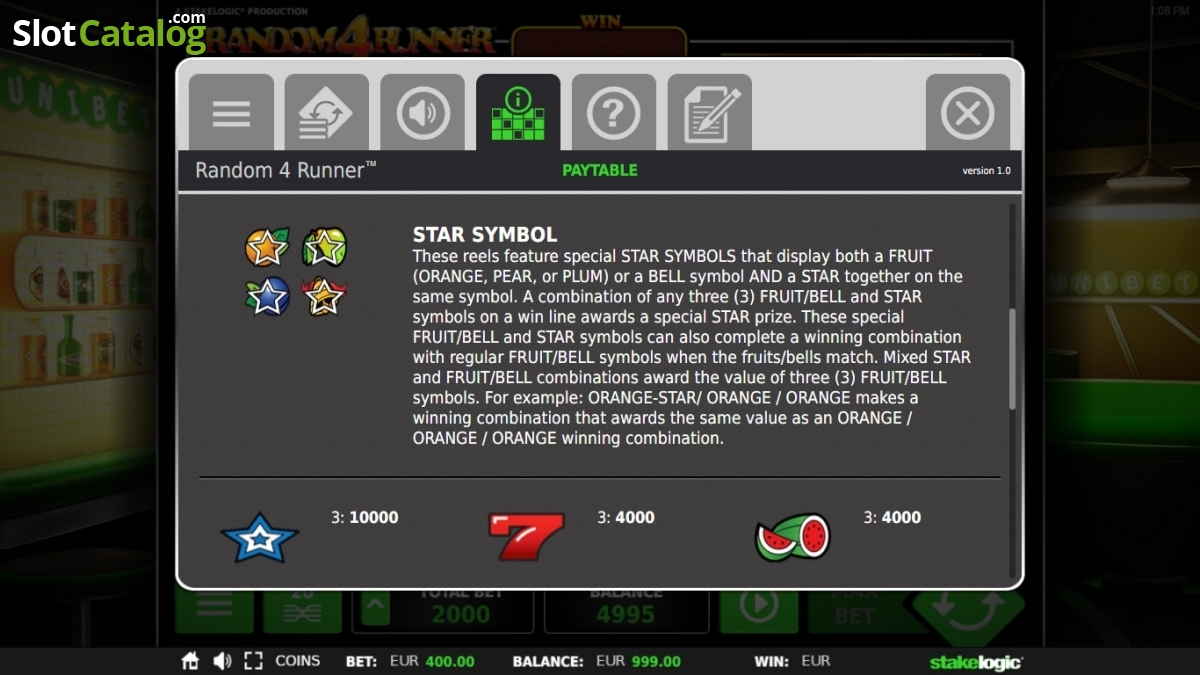Close the paytable dialog
1200x675 pixels.
[x=968, y=113]
